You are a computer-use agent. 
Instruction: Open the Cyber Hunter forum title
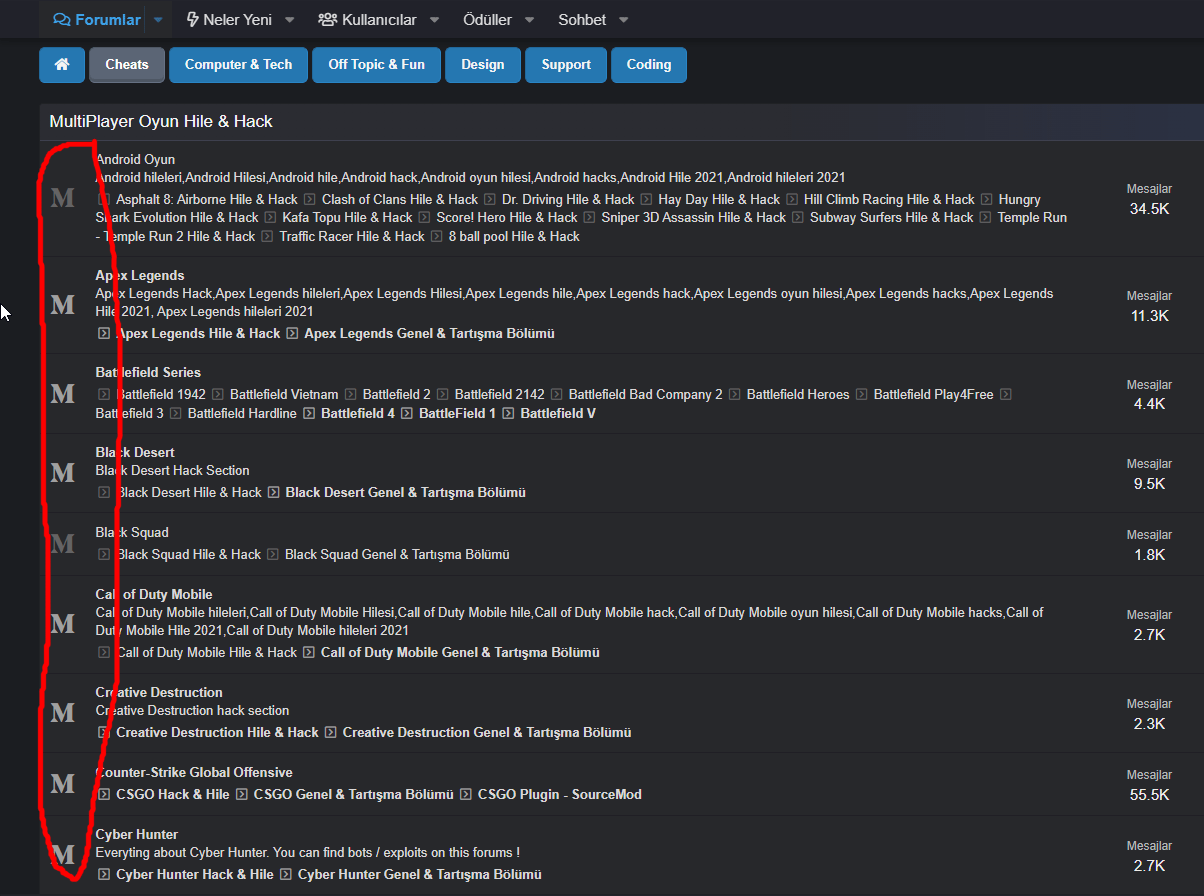click(137, 834)
